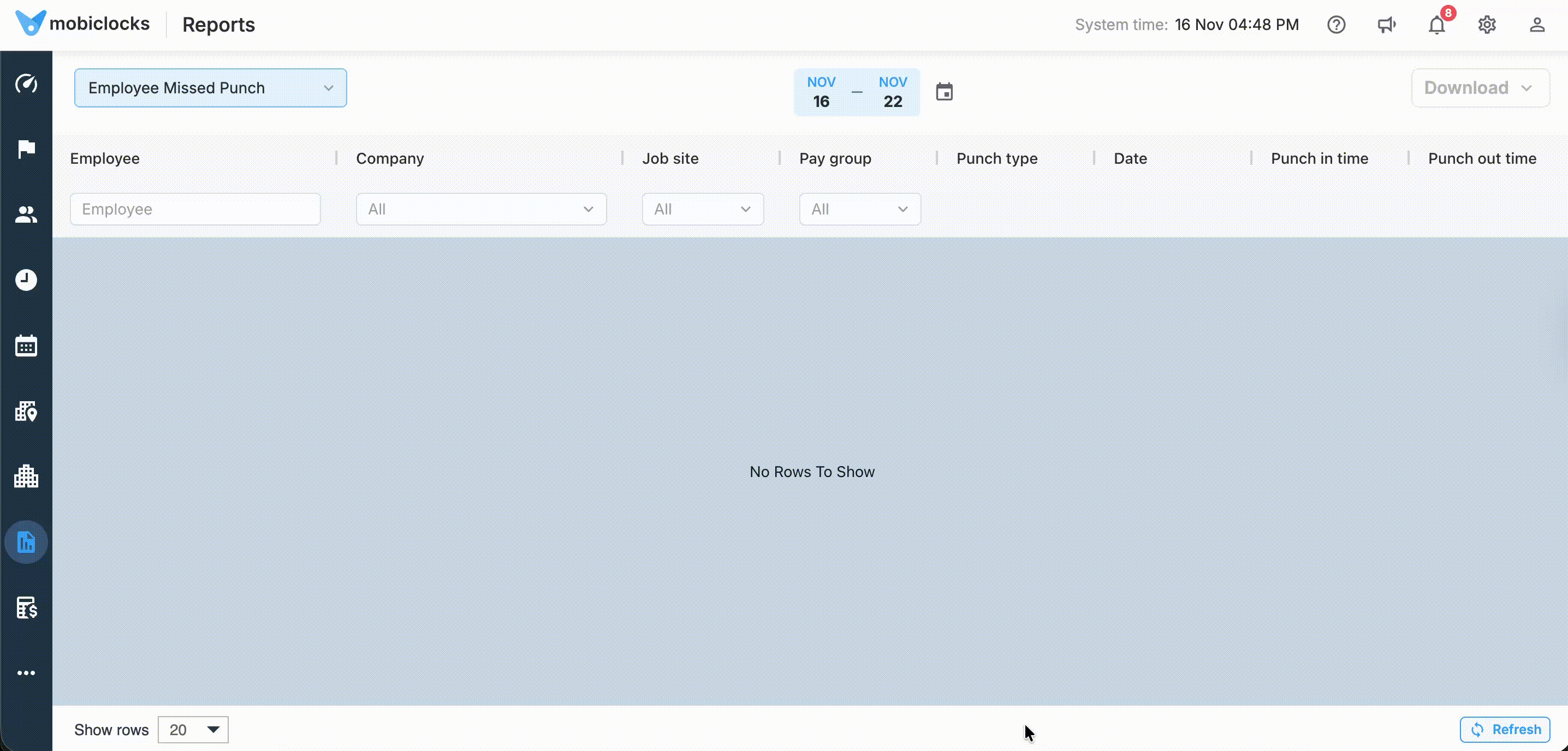Click the Employee search input field
This screenshot has width=1568, height=751.
click(195, 210)
